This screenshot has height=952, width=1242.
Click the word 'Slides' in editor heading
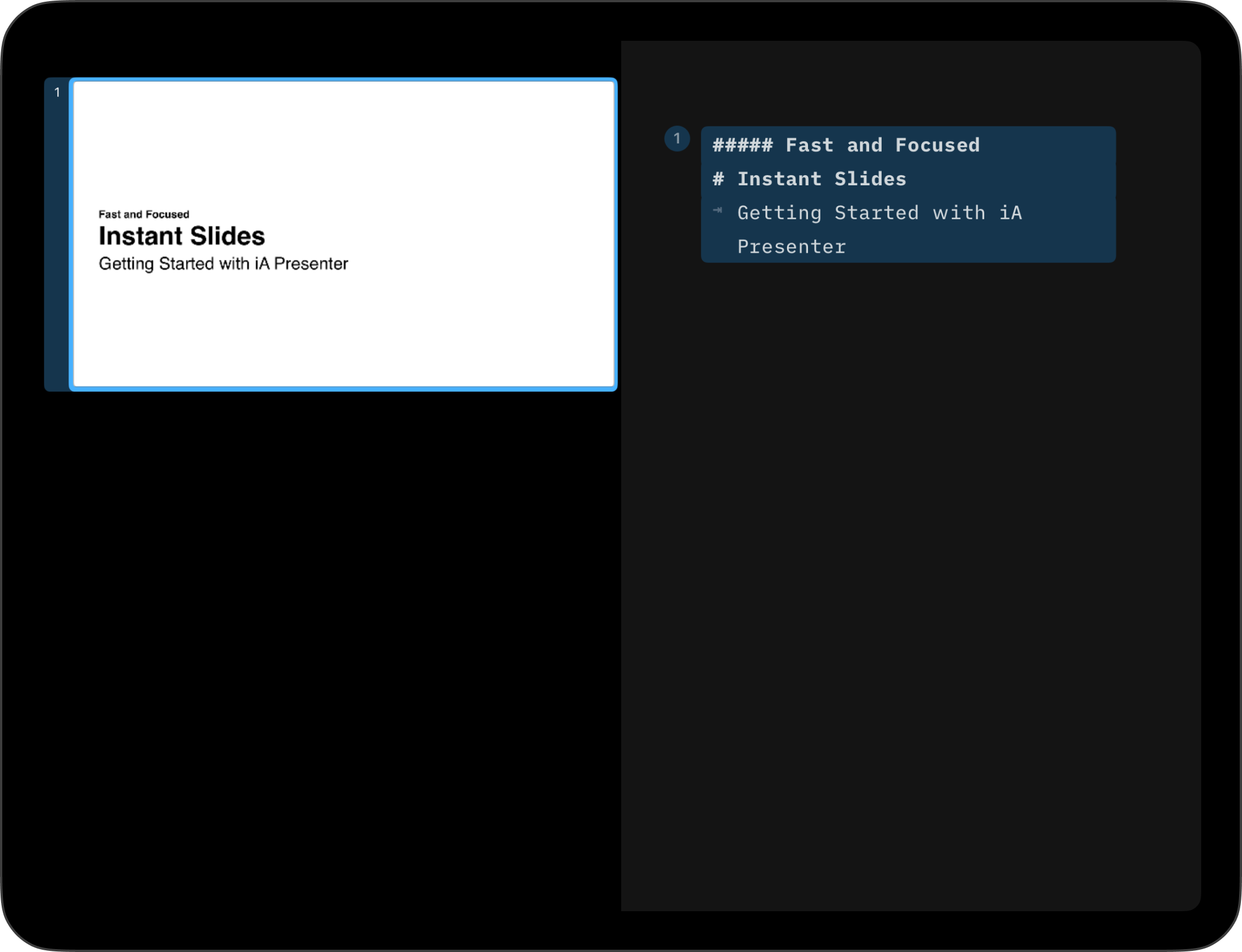[870, 180]
